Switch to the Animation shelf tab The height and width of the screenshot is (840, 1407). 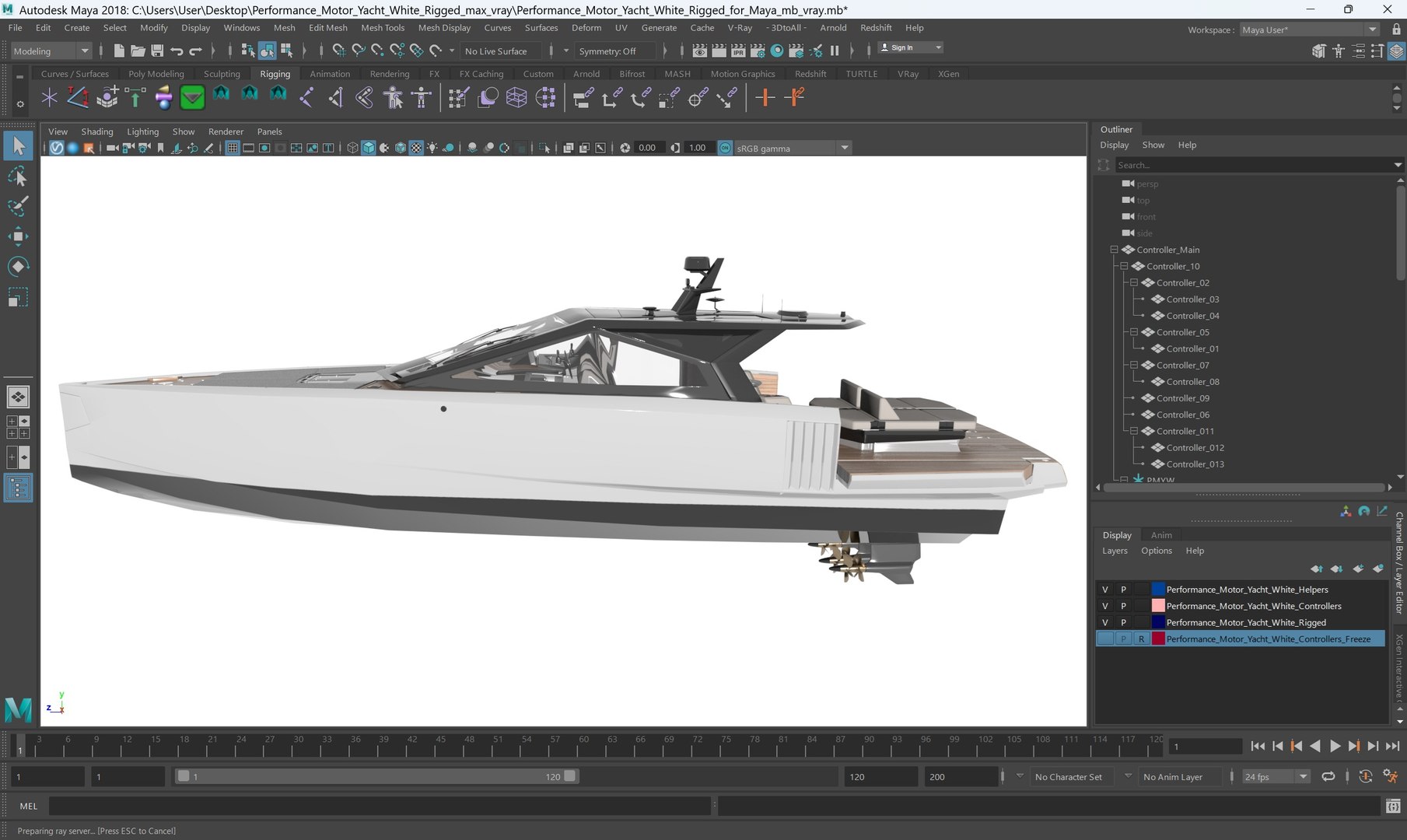(x=330, y=74)
